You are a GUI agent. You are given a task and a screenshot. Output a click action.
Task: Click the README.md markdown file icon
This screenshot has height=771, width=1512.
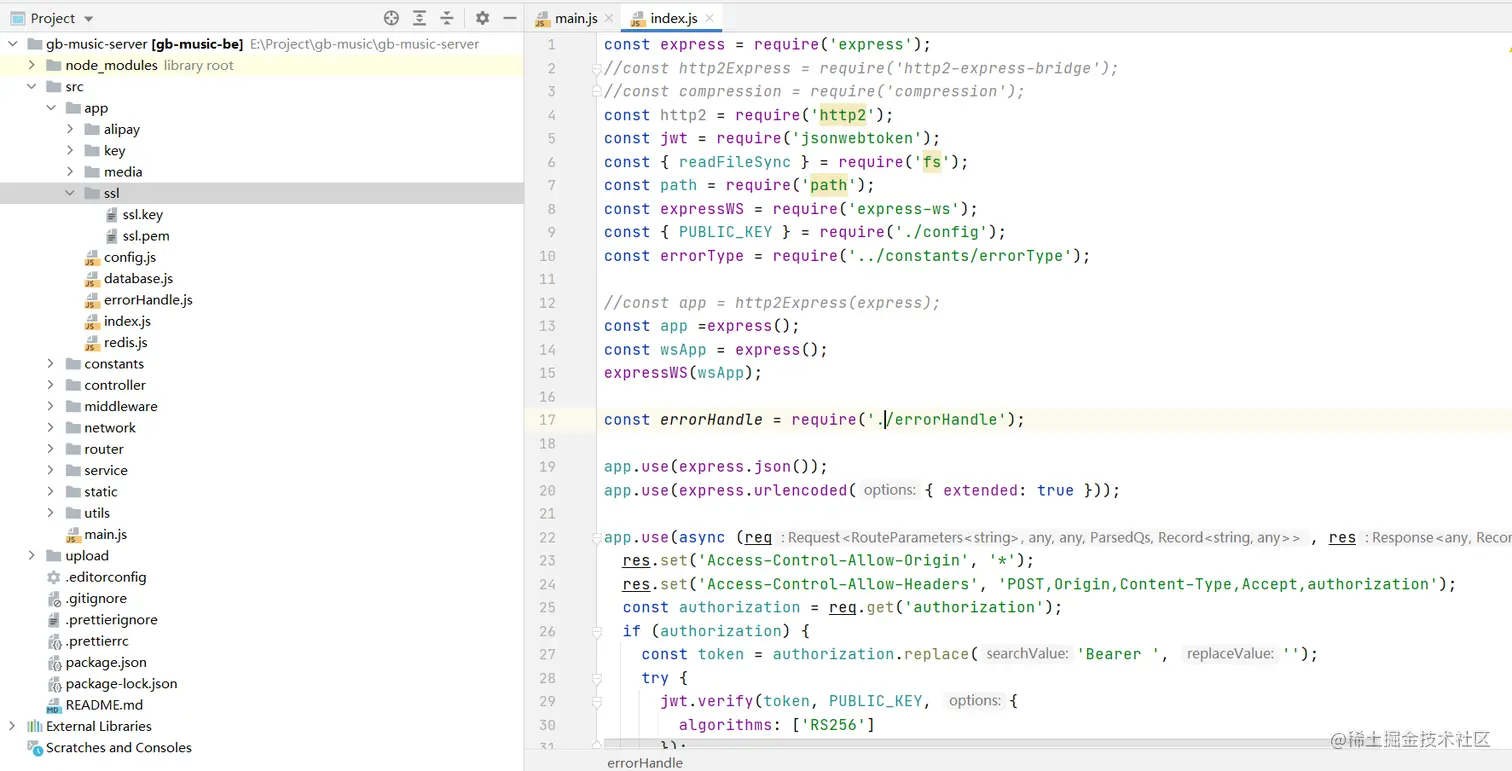[x=54, y=705]
